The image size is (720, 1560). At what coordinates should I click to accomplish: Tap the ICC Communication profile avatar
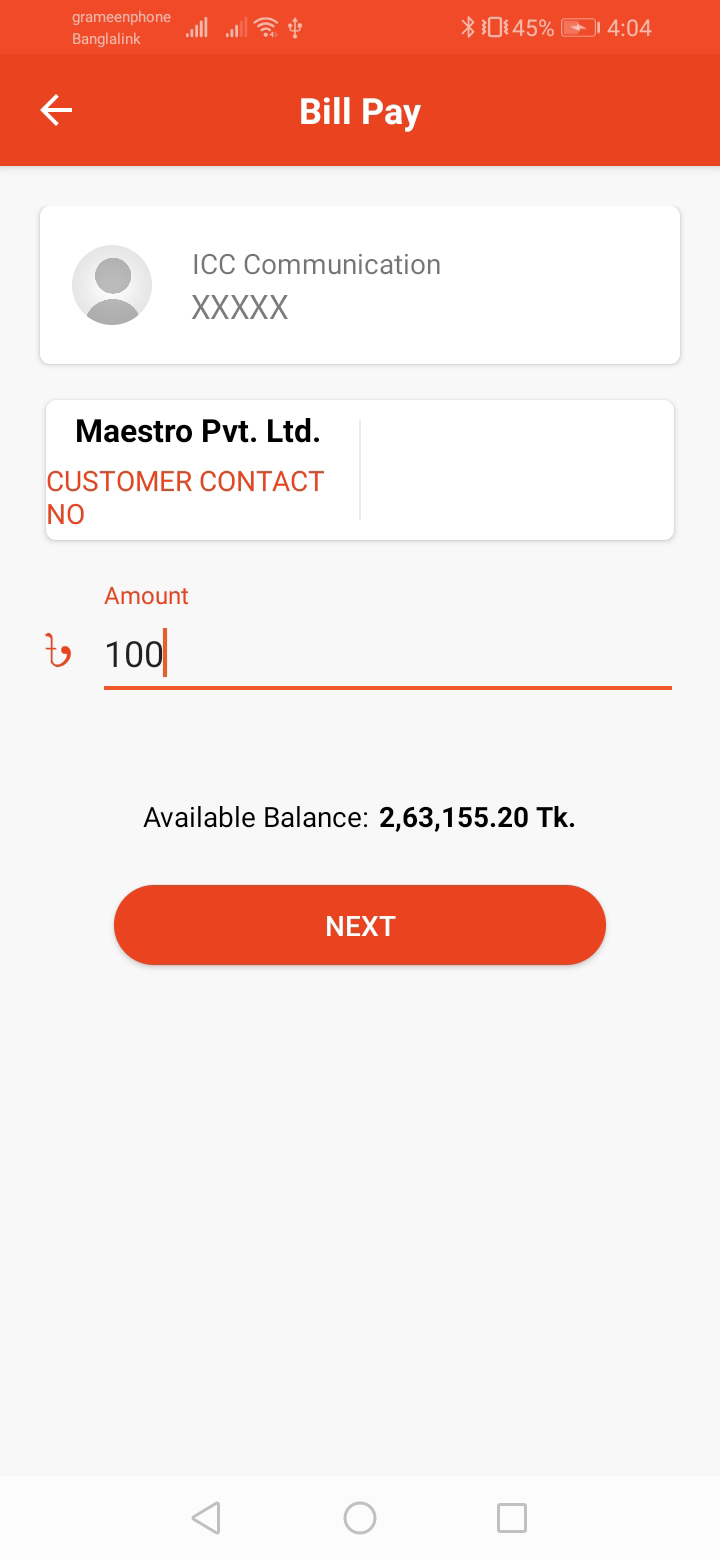[112, 285]
